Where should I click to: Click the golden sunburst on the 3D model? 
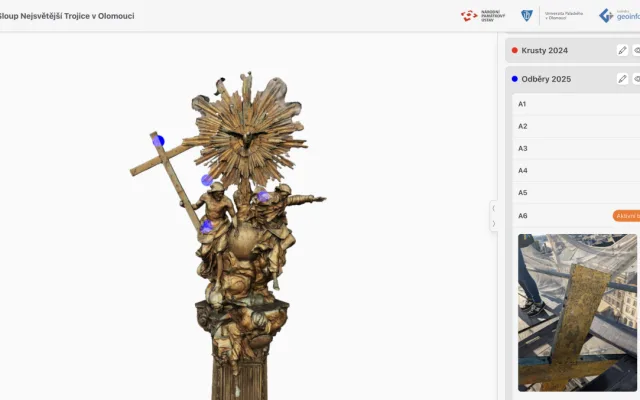click(x=247, y=133)
